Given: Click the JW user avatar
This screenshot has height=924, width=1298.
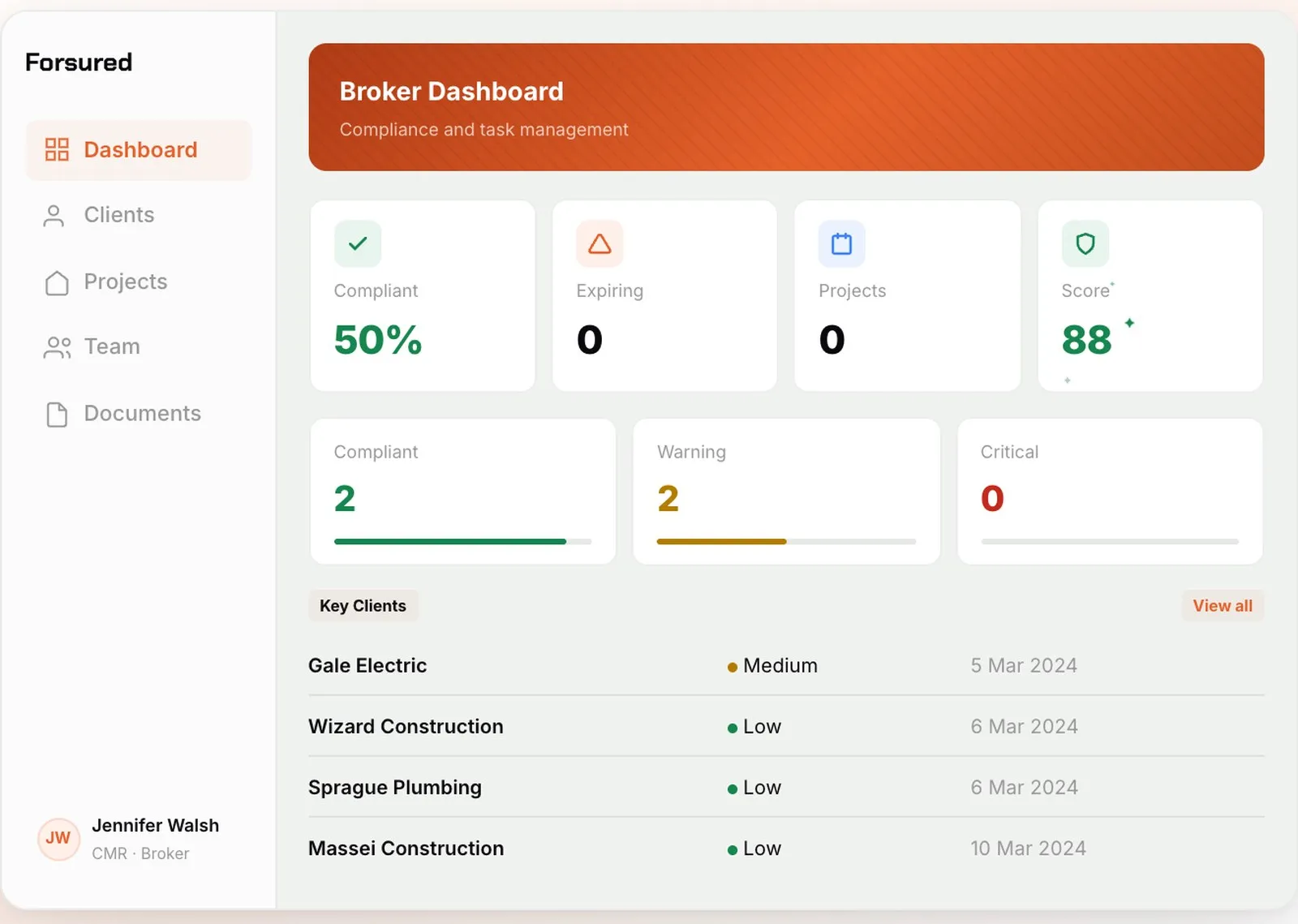Looking at the screenshot, I should tap(58, 838).
